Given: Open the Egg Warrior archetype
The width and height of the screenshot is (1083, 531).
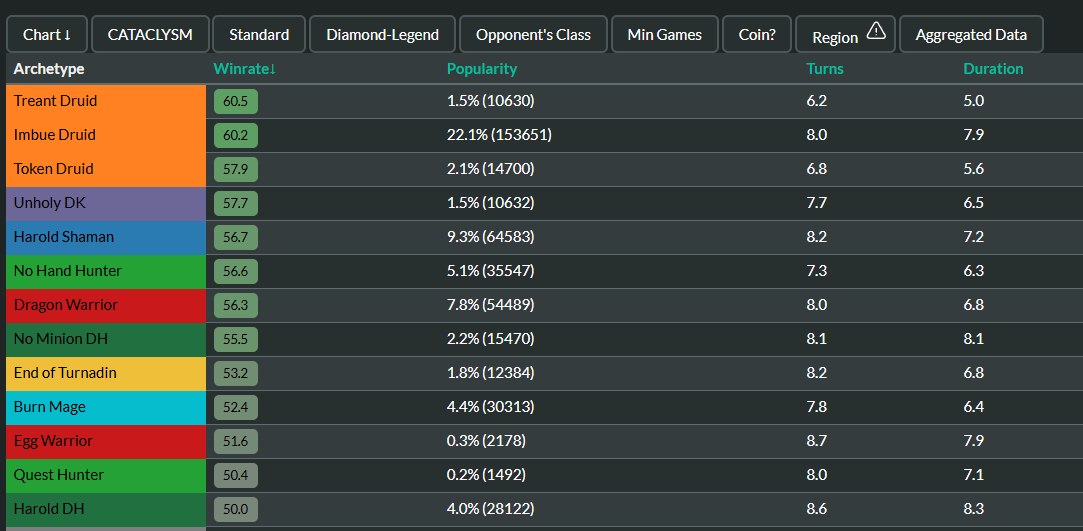Looking at the screenshot, I should click(x=106, y=441).
